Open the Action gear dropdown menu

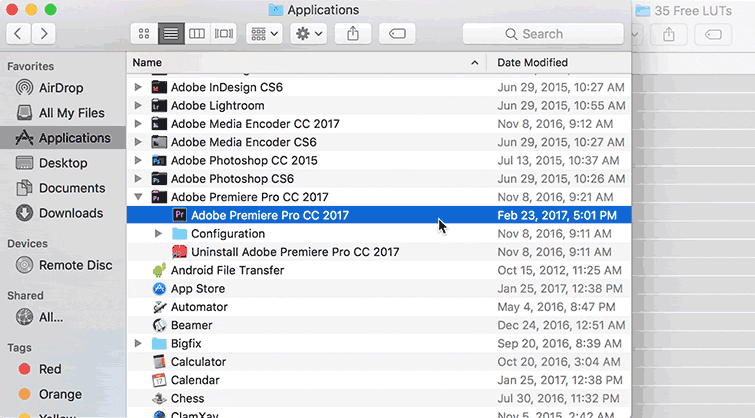(308, 34)
